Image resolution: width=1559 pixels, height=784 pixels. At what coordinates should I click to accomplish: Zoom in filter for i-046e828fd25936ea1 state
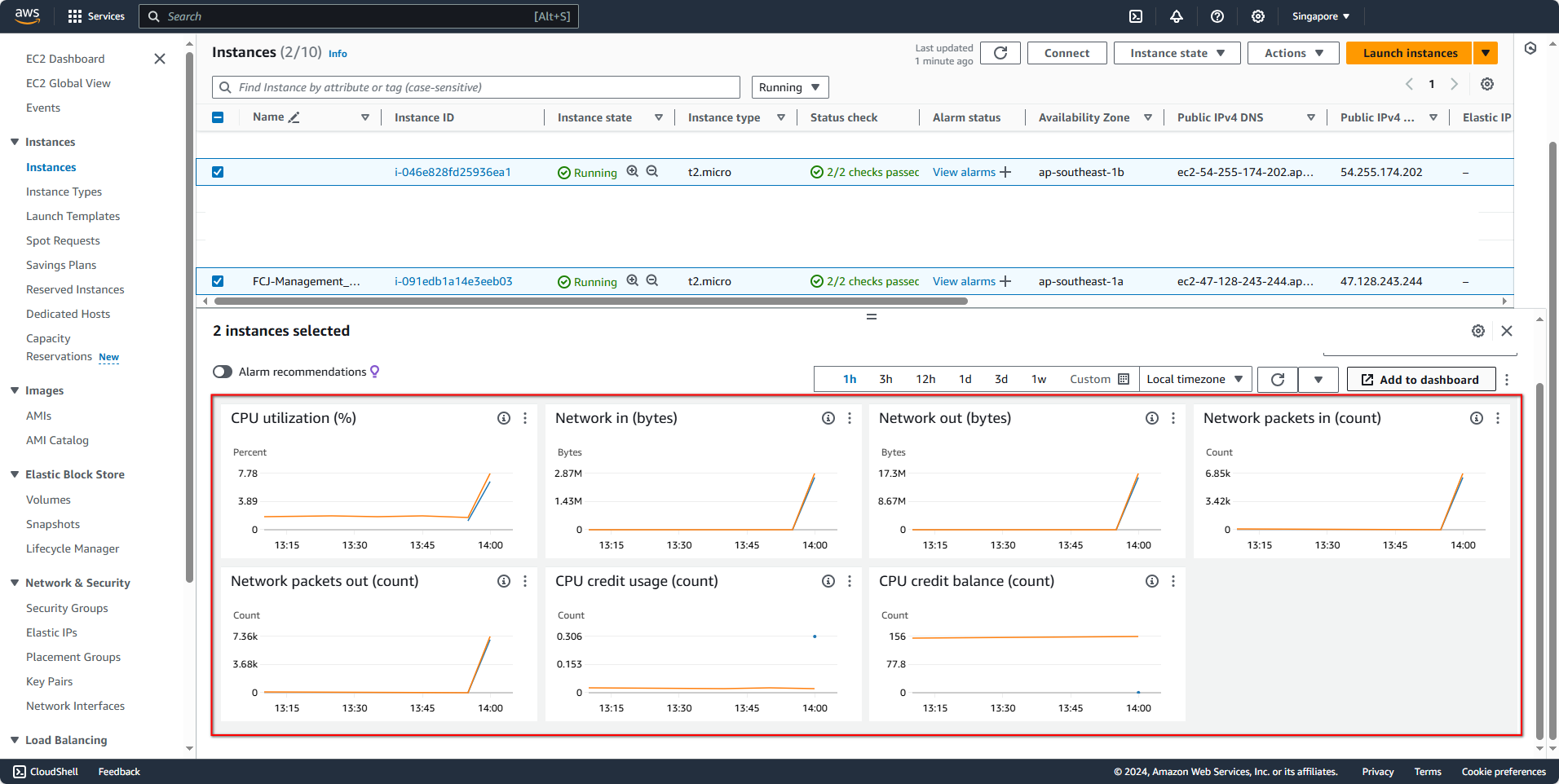tap(633, 171)
